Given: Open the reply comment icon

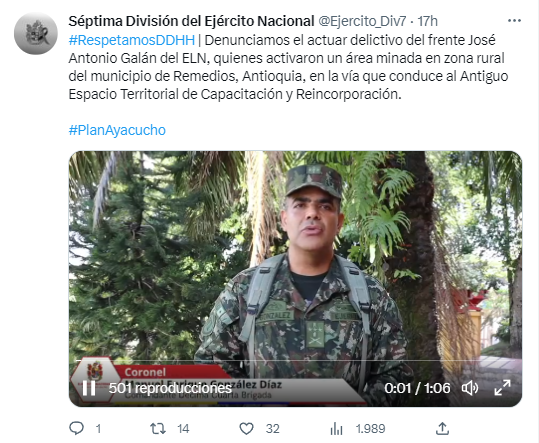Looking at the screenshot, I should pyautogui.click(x=76, y=429).
